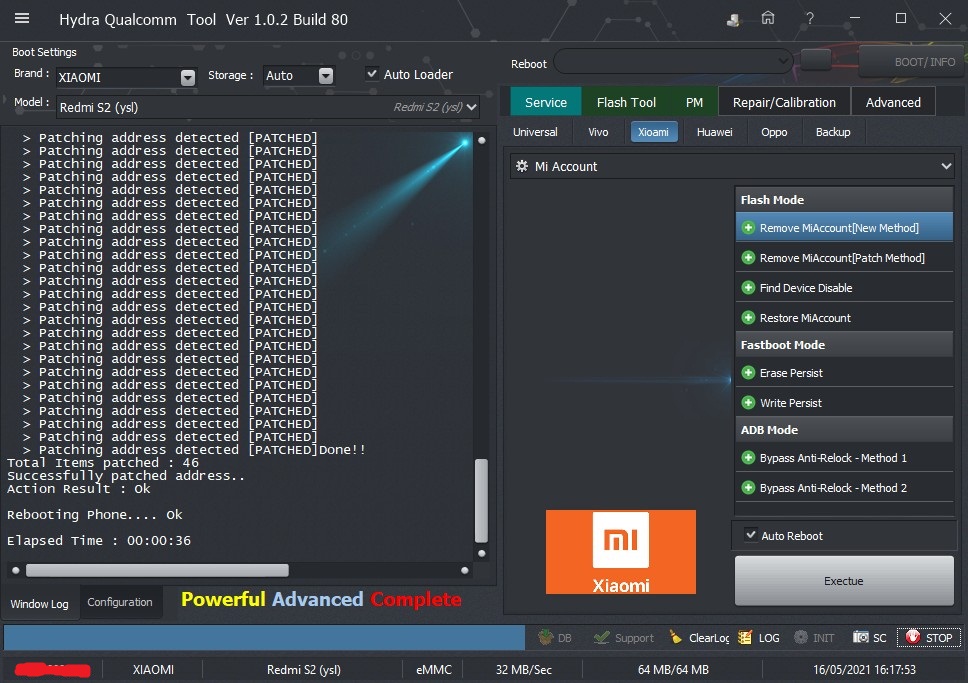
Task: Click the green plus icon for Remove MiAccount[Patch Method]
Action: [x=748, y=258]
